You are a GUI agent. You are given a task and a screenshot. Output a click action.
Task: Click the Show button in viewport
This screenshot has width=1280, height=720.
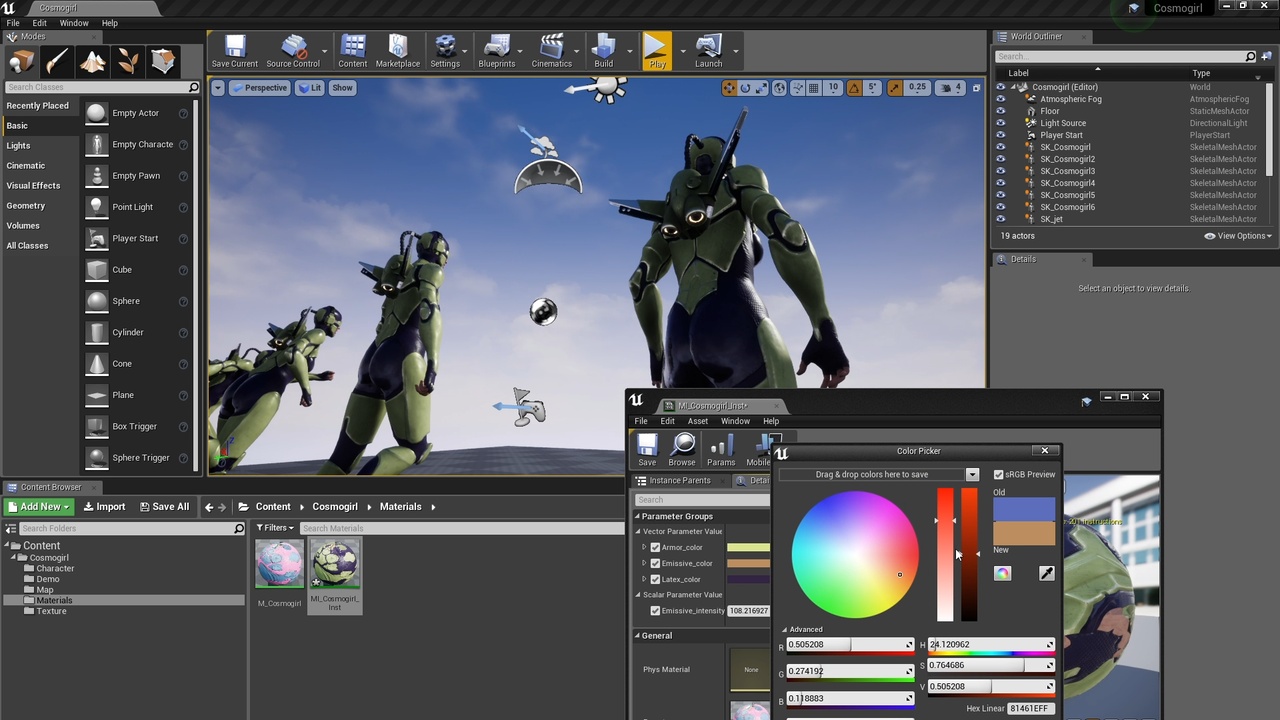(x=342, y=88)
